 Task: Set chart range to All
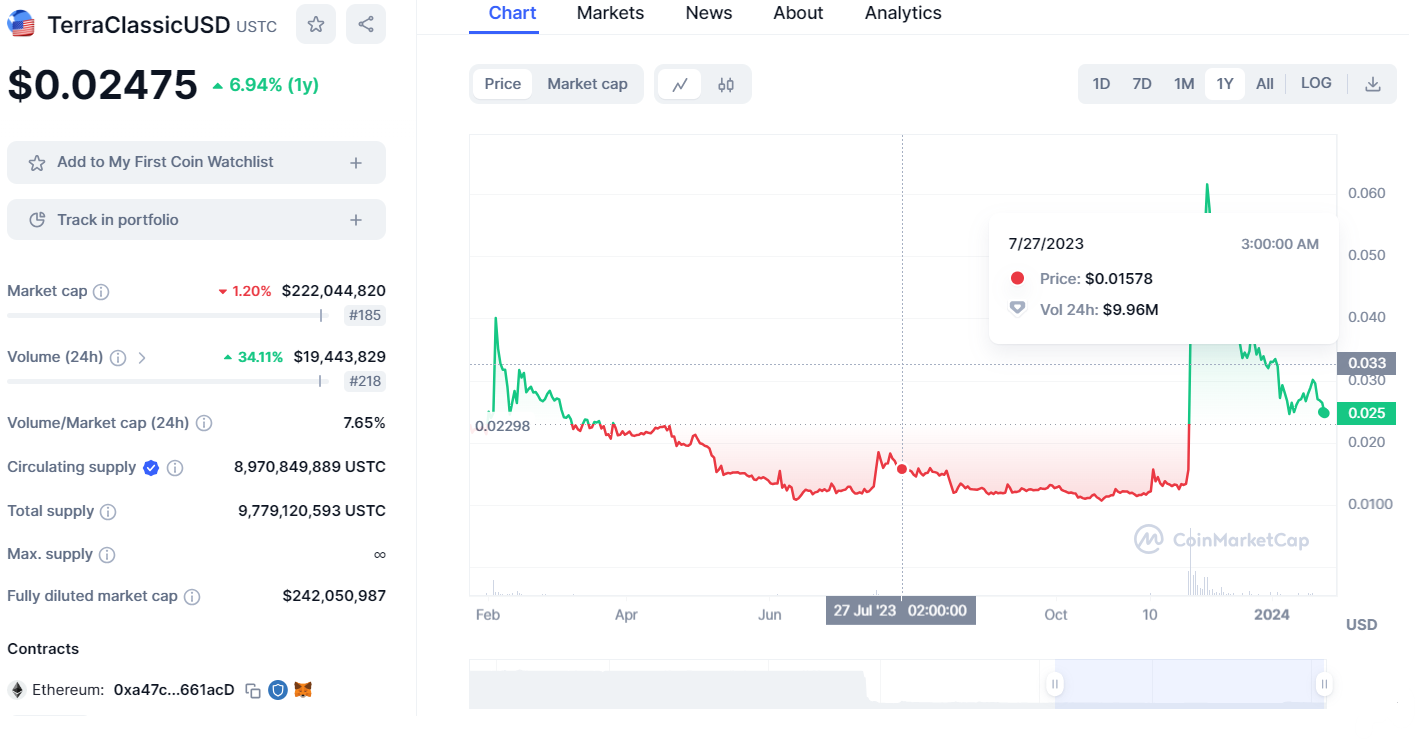coord(1265,84)
